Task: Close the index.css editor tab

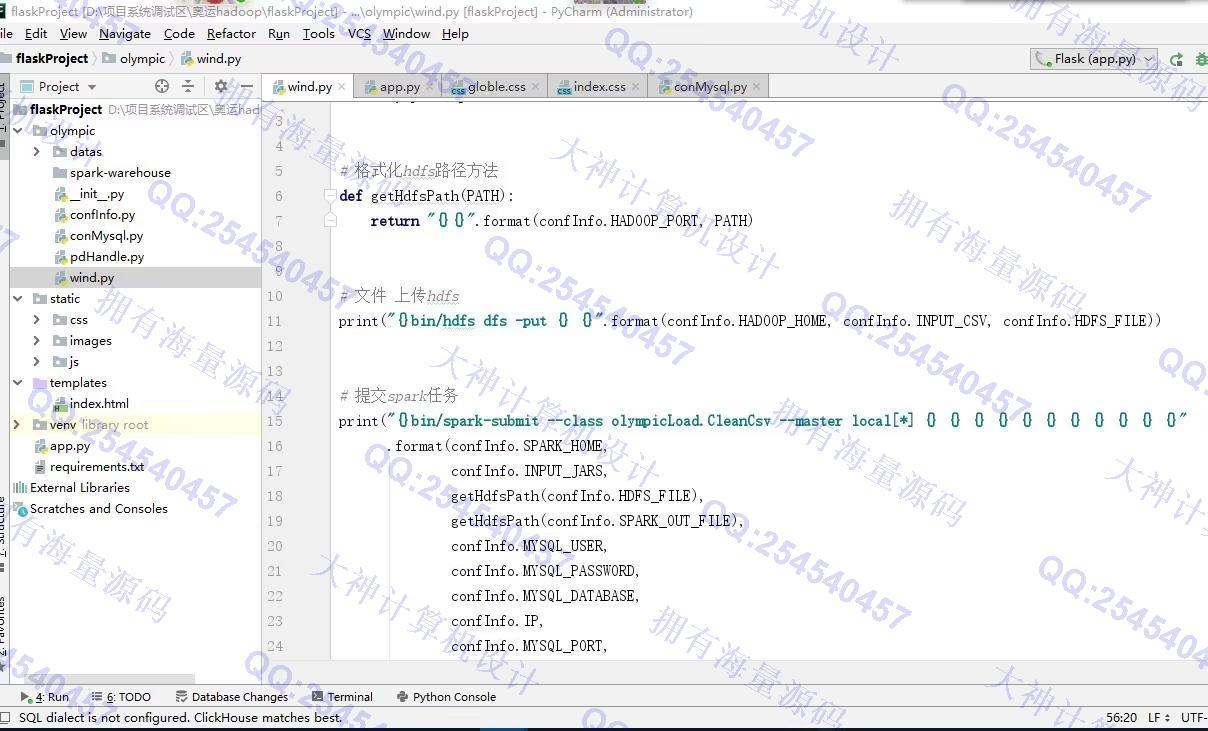Action: point(635,87)
